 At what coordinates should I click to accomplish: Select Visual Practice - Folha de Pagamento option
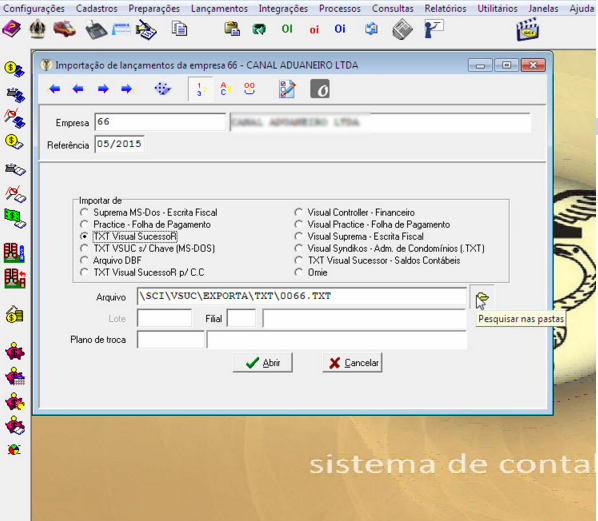(372, 224)
